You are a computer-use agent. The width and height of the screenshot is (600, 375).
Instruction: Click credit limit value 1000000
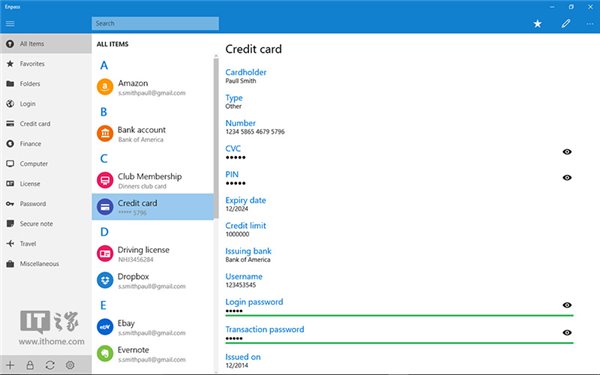[x=237, y=234]
